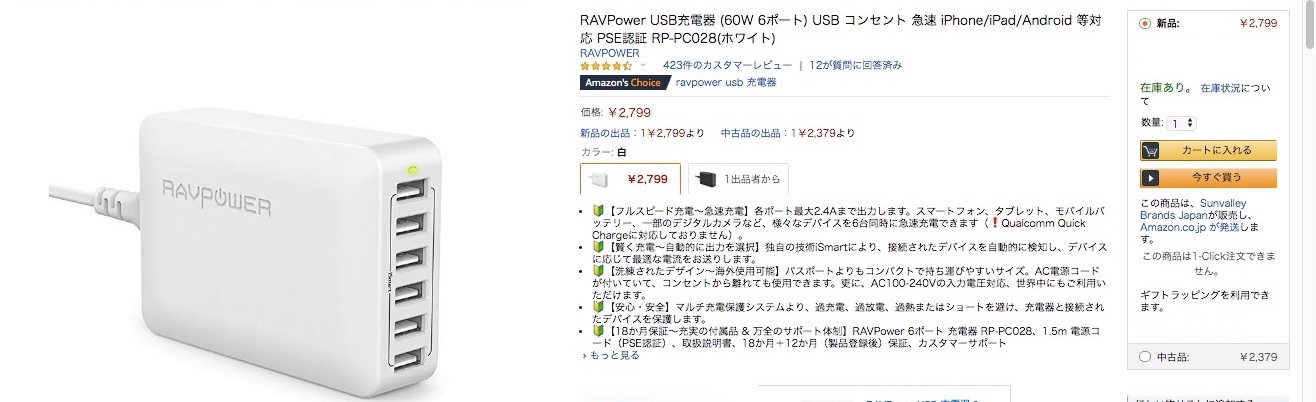Open the RAVPOWER brand link

click(609, 53)
